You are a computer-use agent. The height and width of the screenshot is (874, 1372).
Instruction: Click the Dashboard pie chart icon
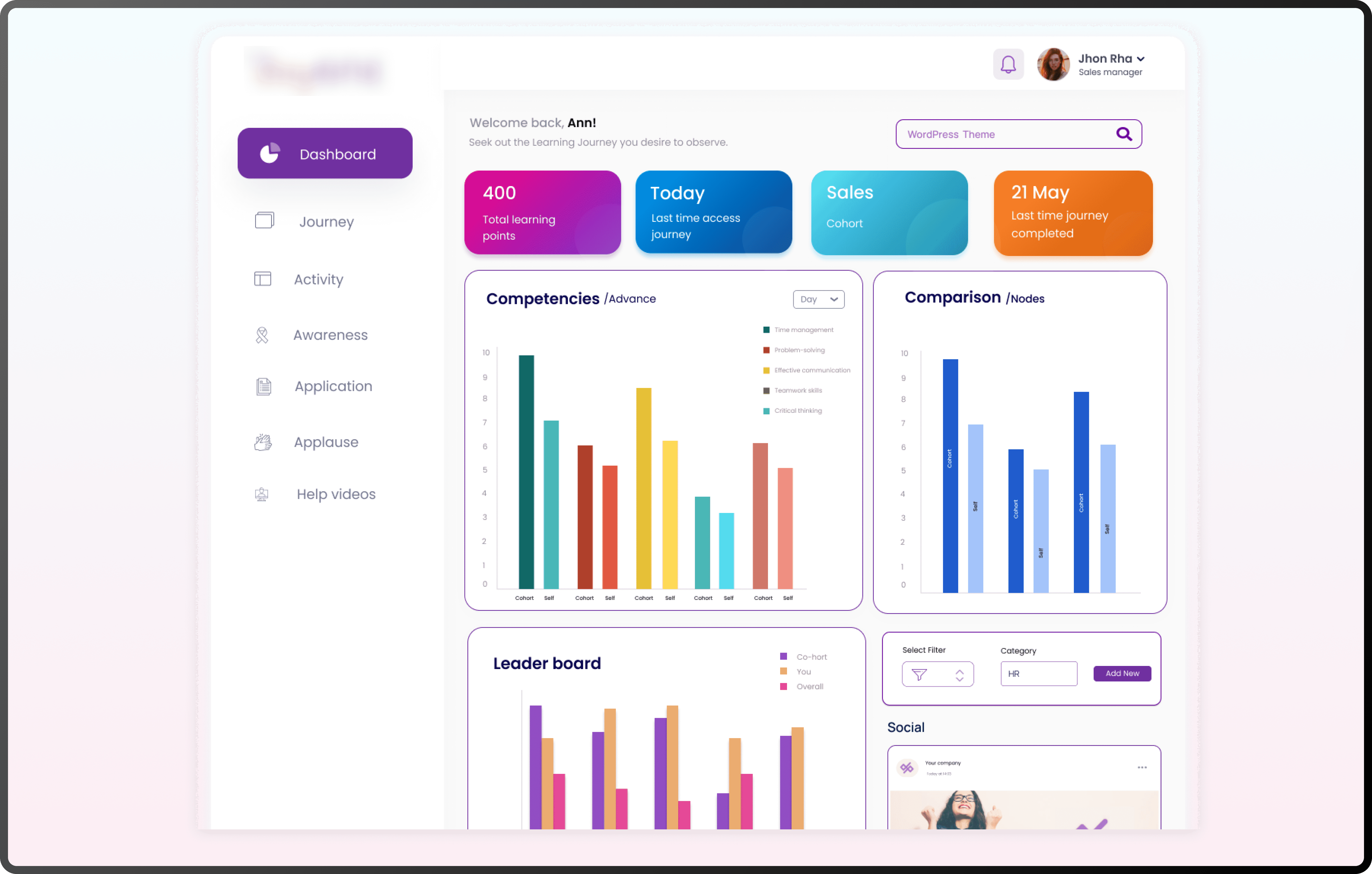[270, 153]
